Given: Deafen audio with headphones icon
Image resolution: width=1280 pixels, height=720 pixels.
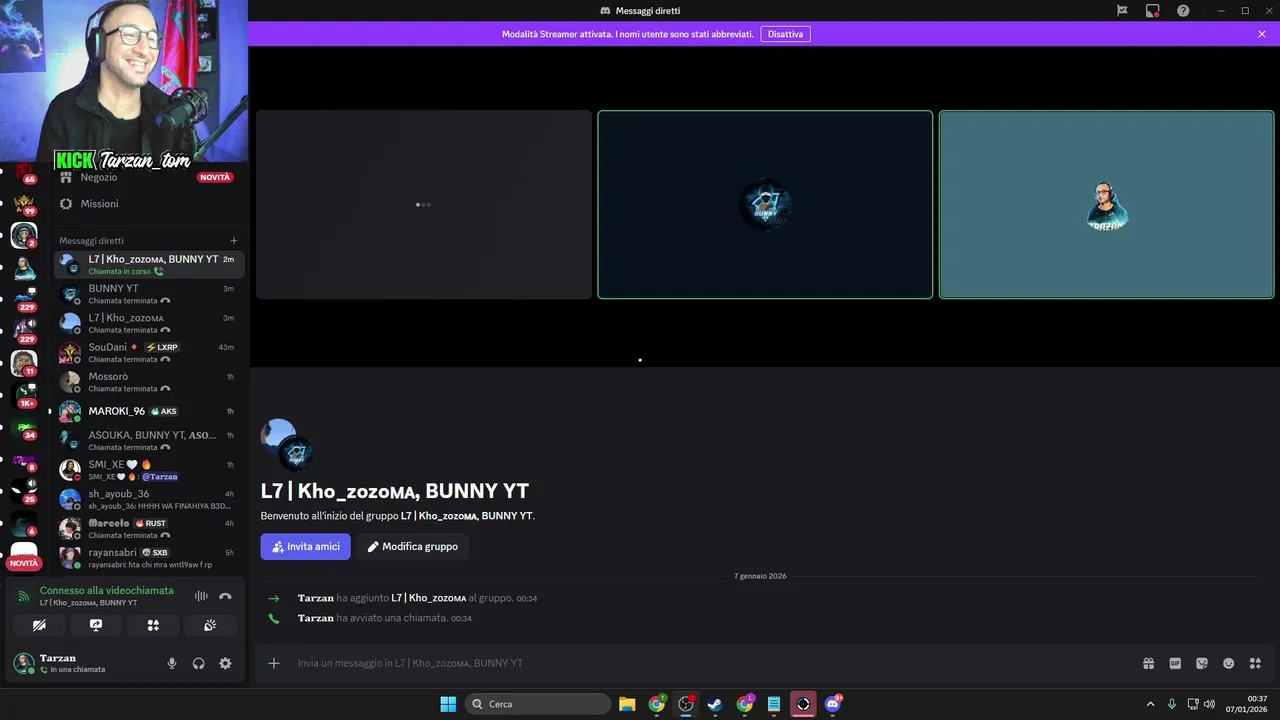Looking at the screenshot, I should tap(198, 663).
